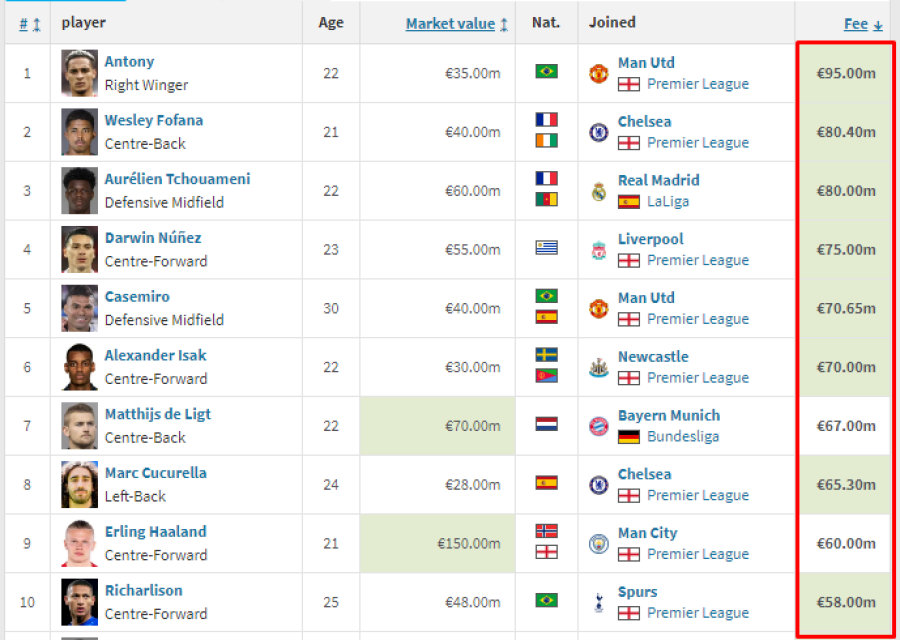Click the Chelsea crest in Wesley Fofana's row
This screenshot has width=900, height=640.
click(x=599, y=133)
